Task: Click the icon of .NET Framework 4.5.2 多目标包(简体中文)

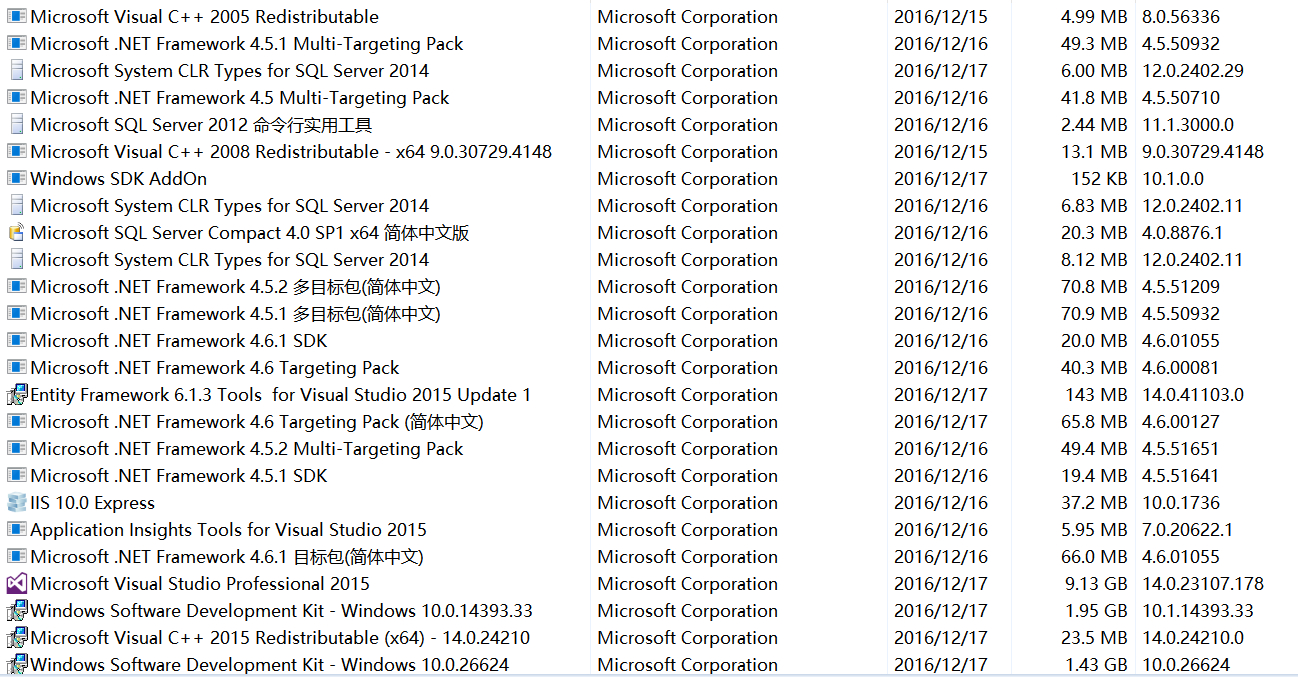Action: click(16, 287)
